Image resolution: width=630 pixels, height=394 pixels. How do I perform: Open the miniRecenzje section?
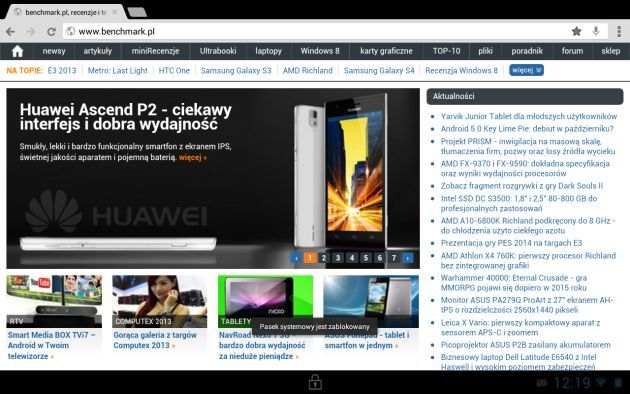click(155, 51)
